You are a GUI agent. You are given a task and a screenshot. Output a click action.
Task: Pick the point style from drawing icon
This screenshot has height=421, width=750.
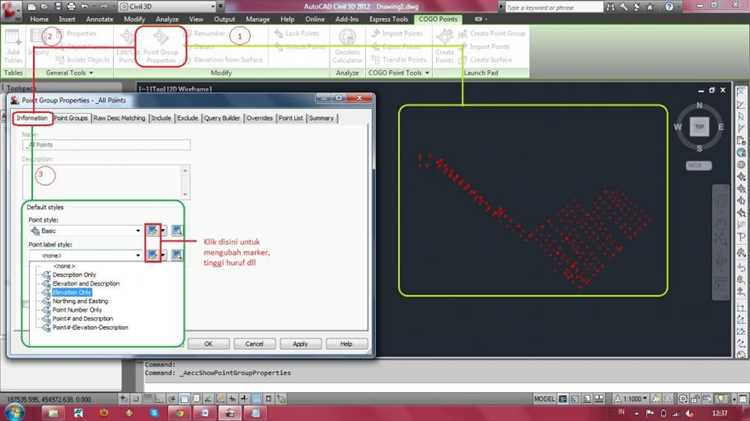click(176, 231)
